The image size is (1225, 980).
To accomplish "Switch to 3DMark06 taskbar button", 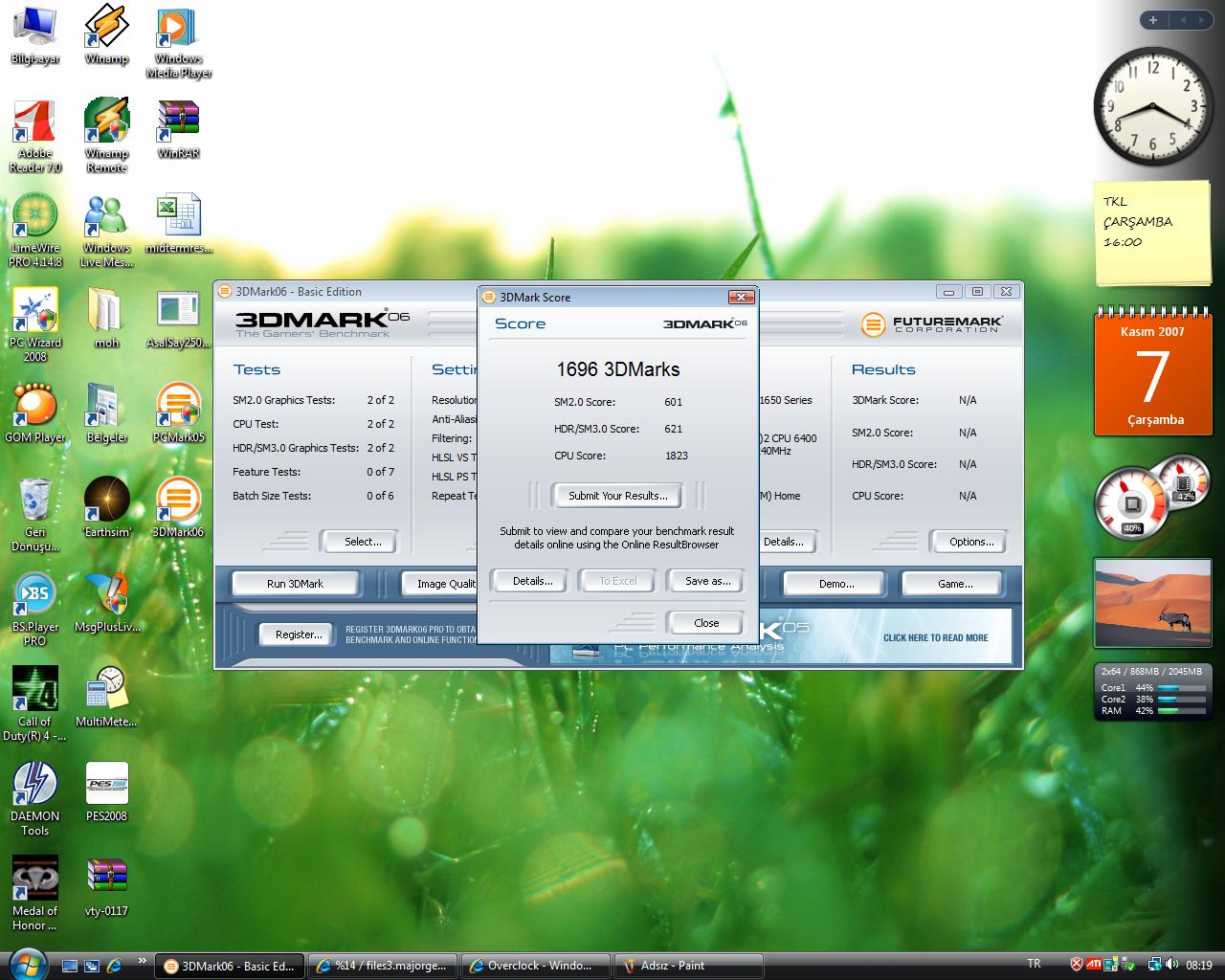I will (x=229, y=966).
